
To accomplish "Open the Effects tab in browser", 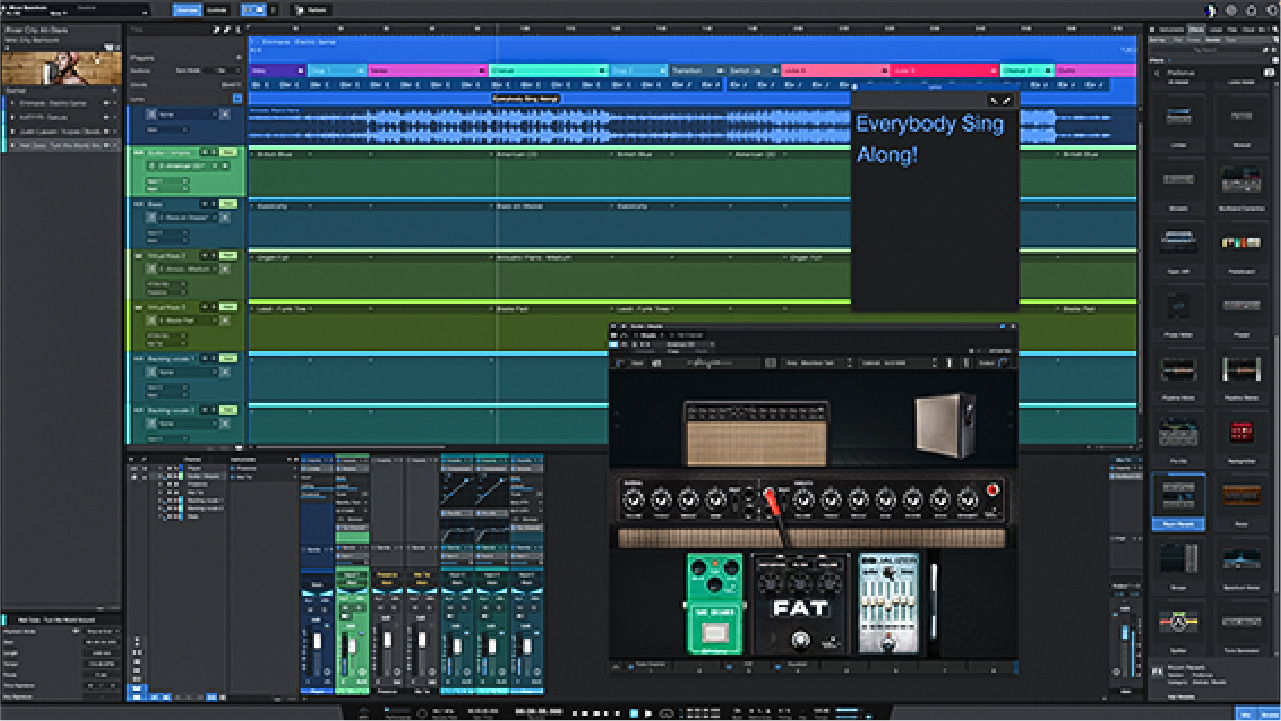I will (x=1197, y=30).
